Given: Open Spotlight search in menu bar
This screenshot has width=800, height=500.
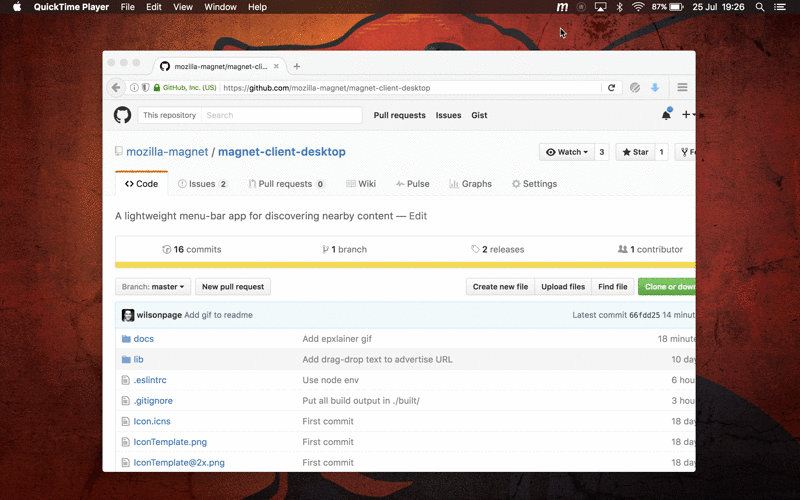Looking at the screenshot, I should coord(760,7).
